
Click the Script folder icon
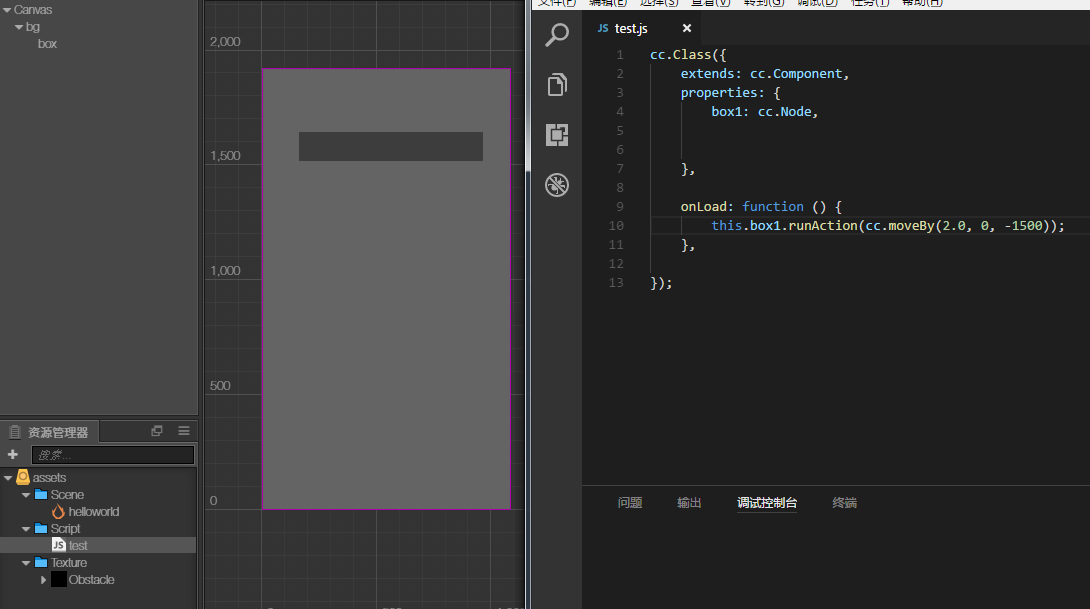(41, 528)
